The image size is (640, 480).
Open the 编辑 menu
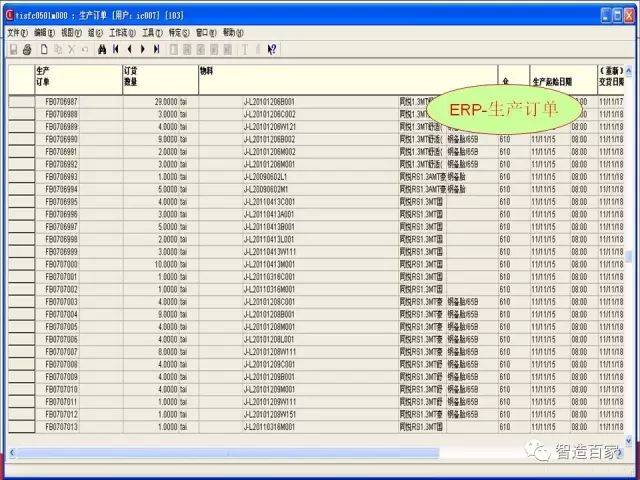[x=44, y=33]
